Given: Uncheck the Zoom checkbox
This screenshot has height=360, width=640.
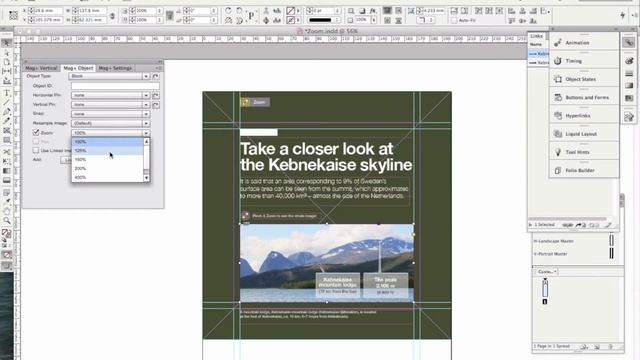Looking at the screenshot, I should (x=36, y=133).
